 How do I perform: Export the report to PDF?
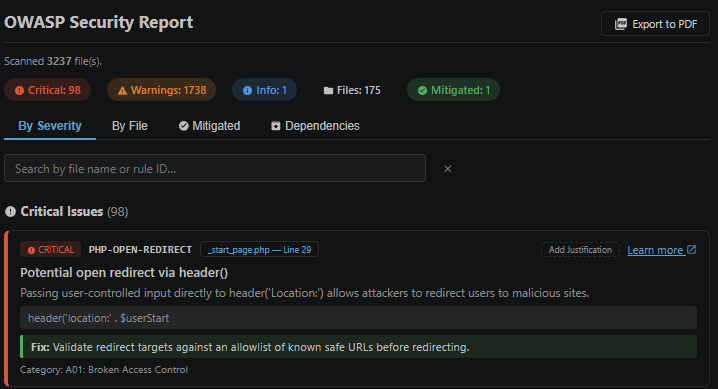coord(655,24)
